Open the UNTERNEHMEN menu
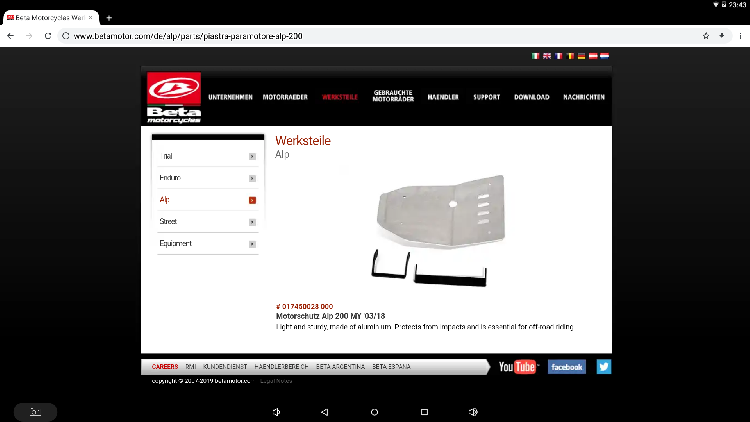This screenshot has height=422, width=750. 230,97
